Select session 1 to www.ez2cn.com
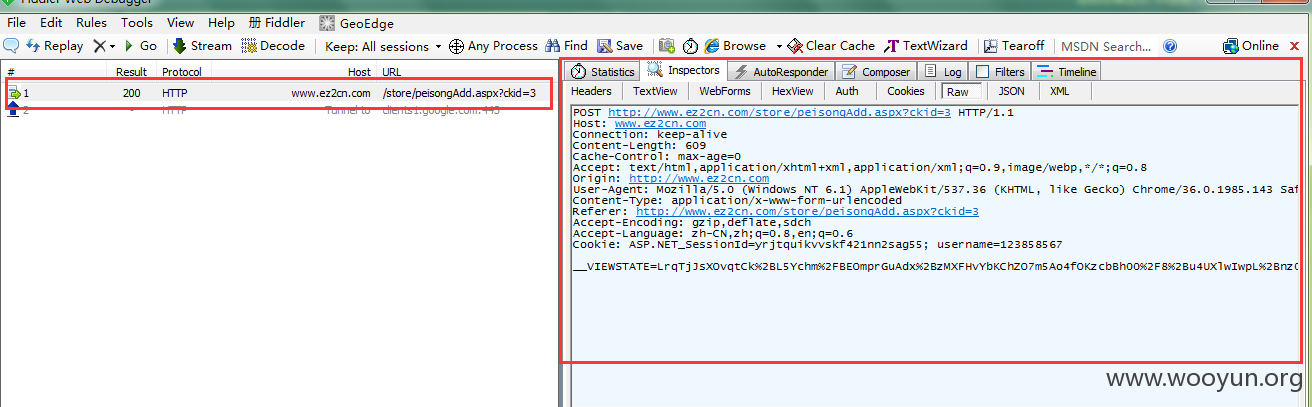 [x=277, y=93]
